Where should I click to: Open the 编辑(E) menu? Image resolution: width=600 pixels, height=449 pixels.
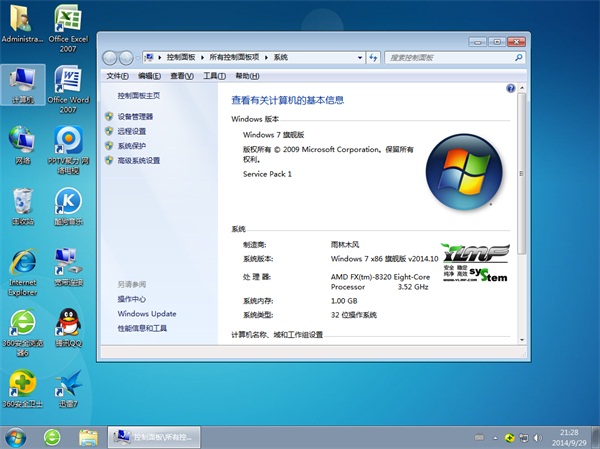pyautogui.click(x=149, y=76)
